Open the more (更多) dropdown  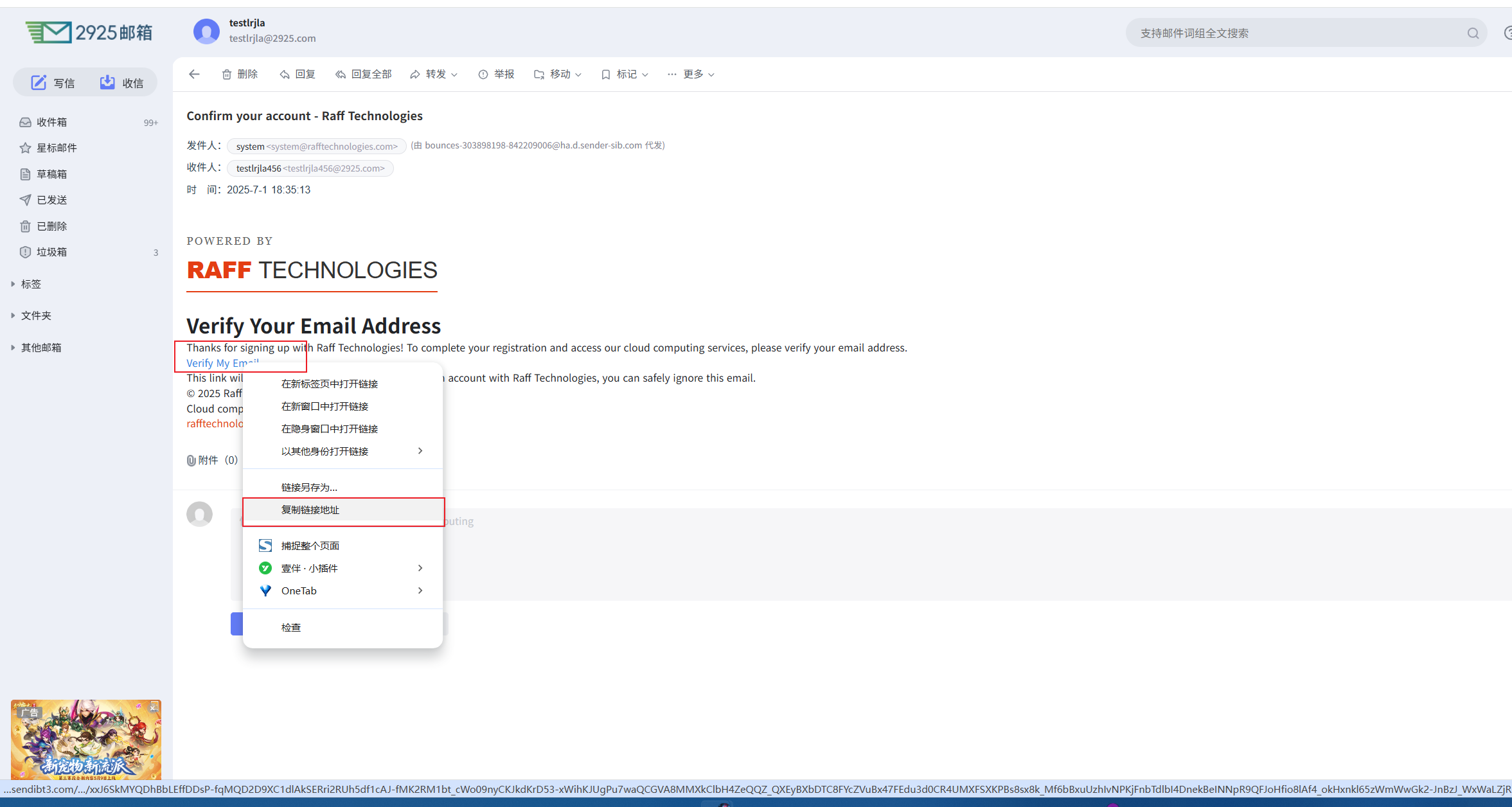pyautogui.click(x=691, y=75)
